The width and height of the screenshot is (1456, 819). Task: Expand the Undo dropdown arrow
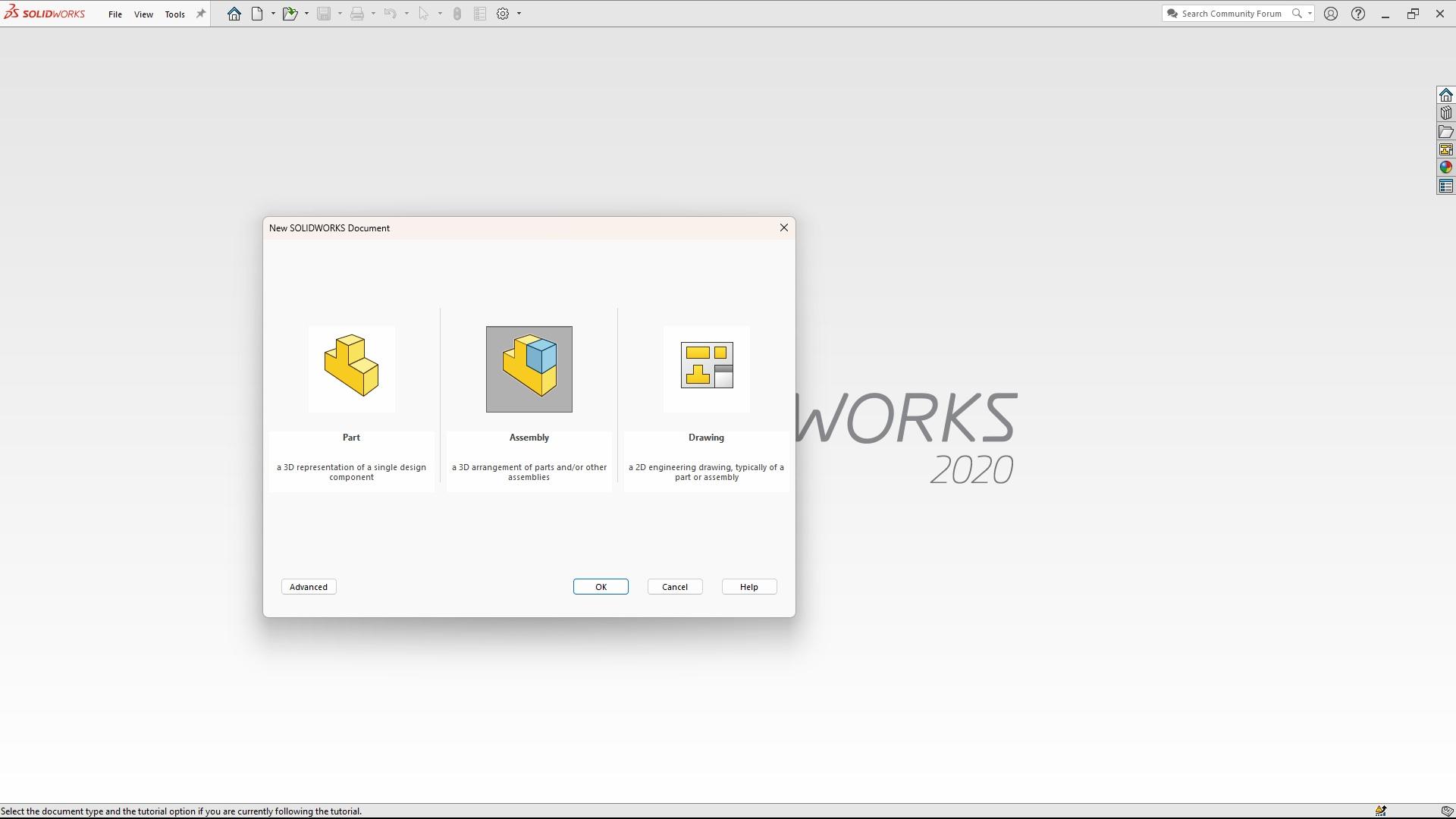[x=406, y=14]
